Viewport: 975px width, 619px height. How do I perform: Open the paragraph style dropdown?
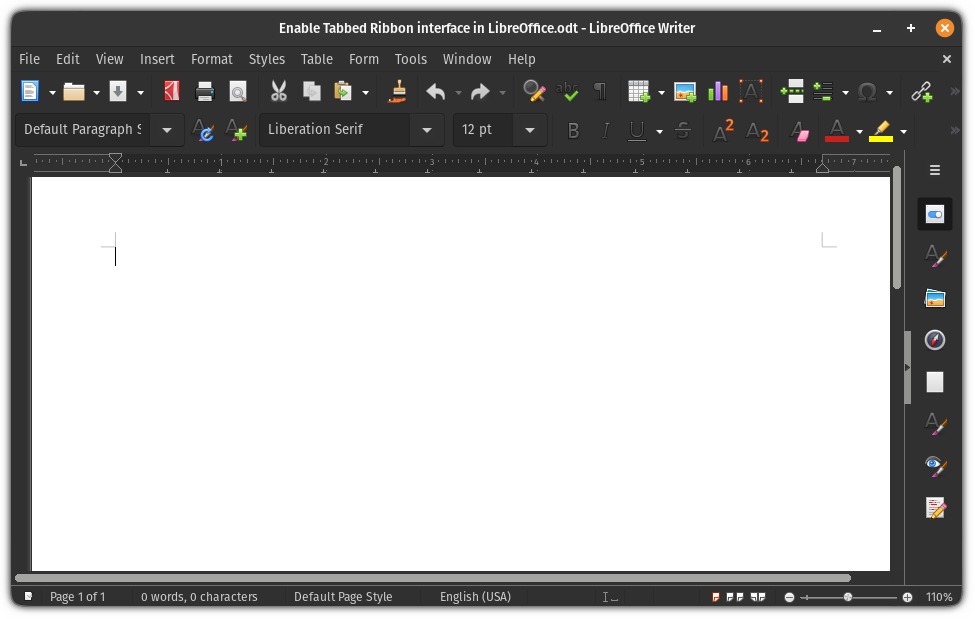167,130
